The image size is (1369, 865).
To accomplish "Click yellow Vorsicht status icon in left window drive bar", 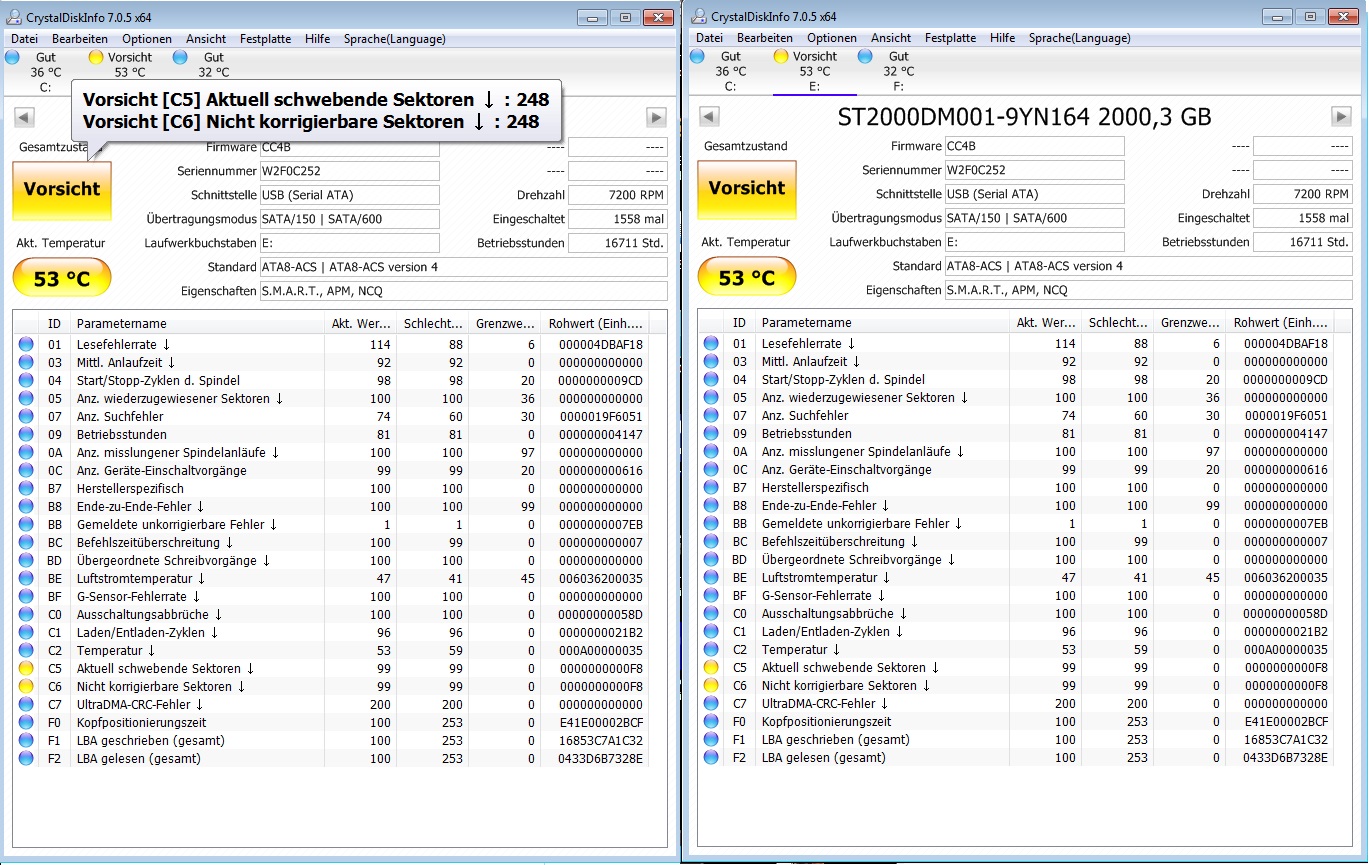I will (96, 58).
